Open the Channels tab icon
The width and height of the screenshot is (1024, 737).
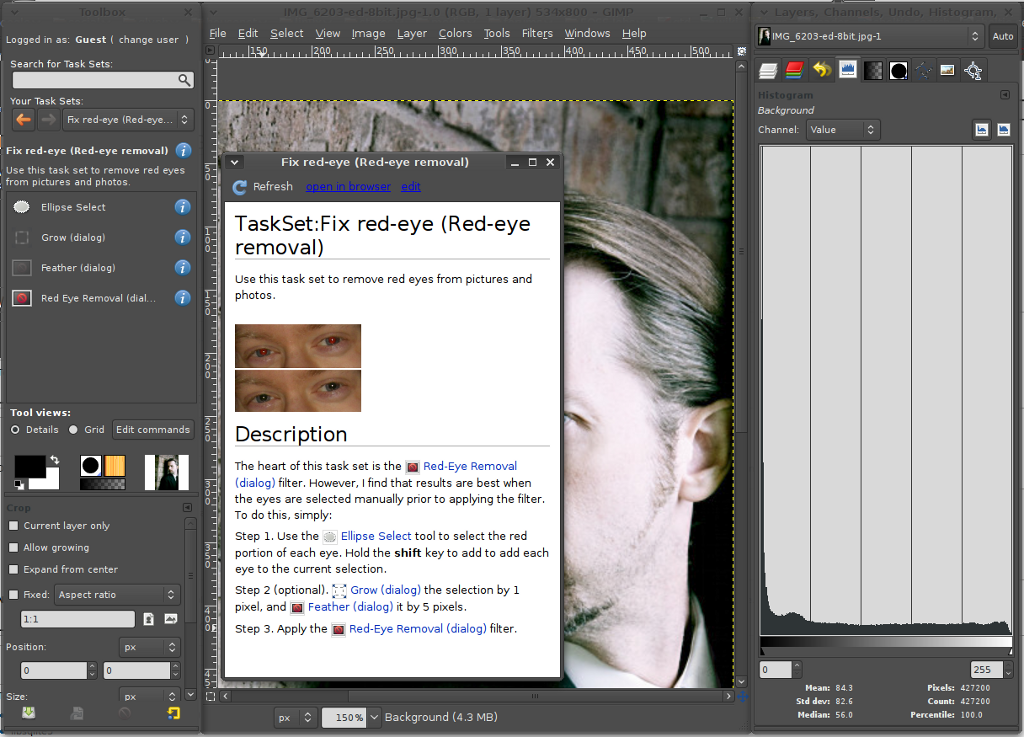tap(794, 70)
